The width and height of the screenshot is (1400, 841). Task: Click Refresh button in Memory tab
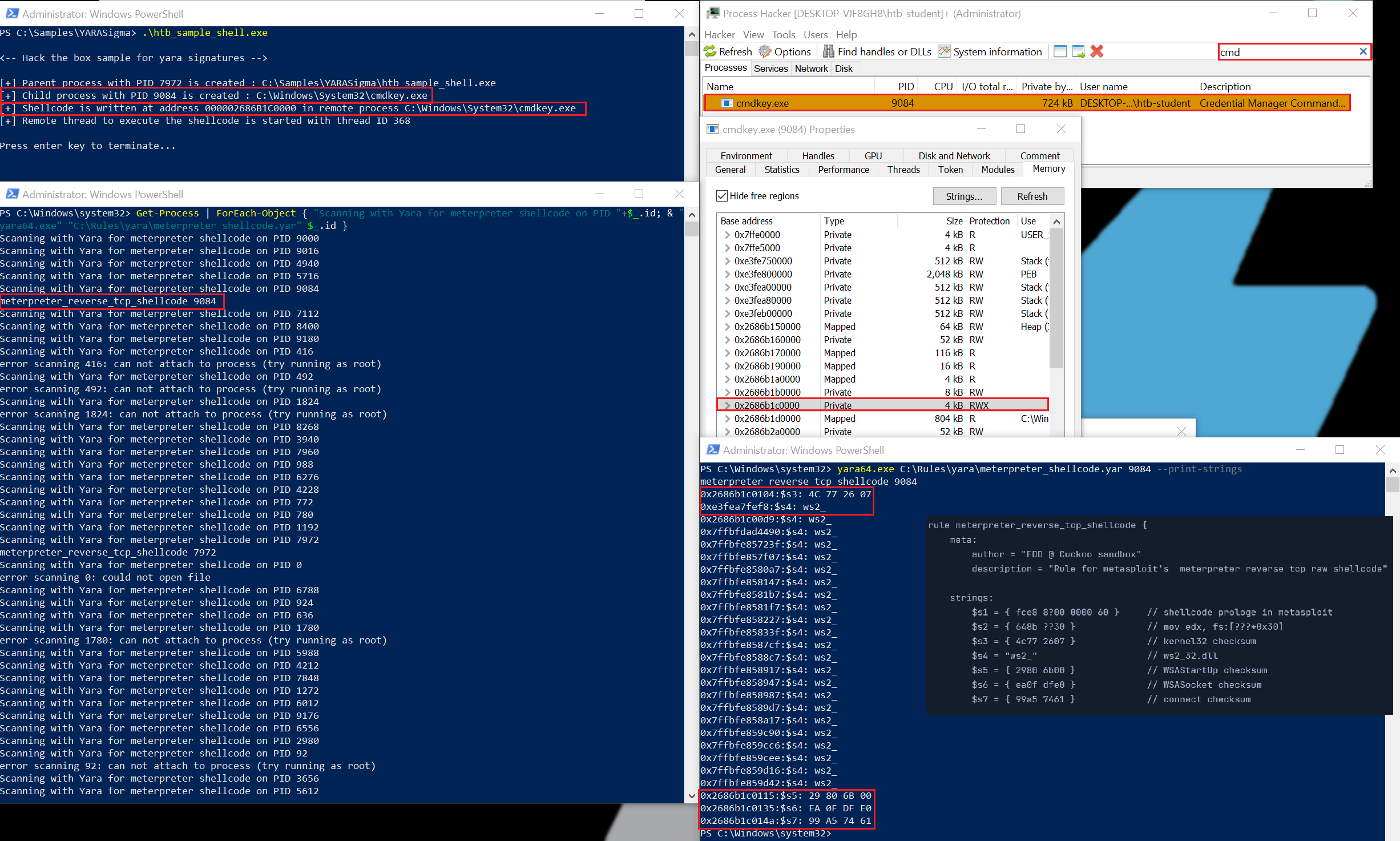[1032, 196]
